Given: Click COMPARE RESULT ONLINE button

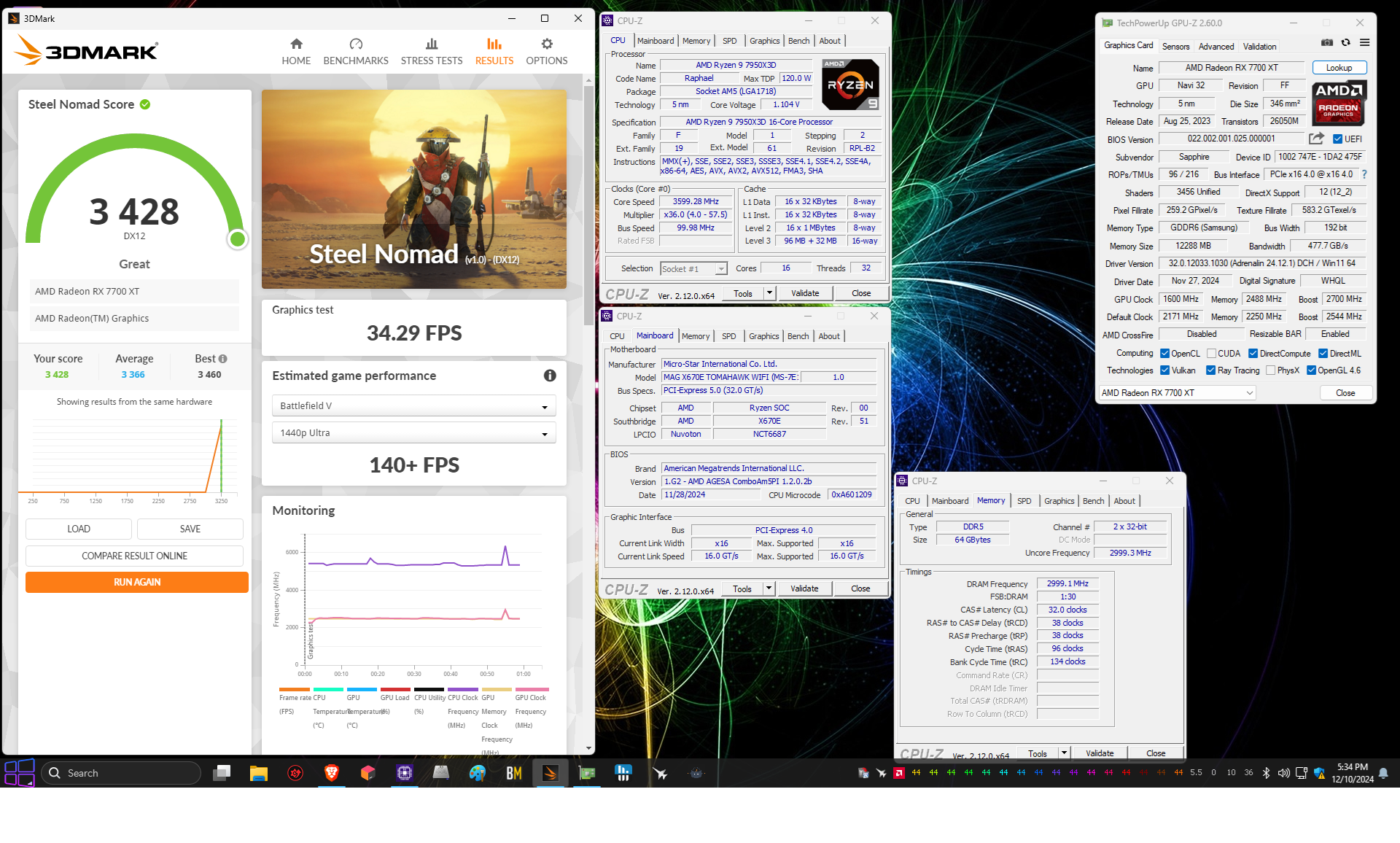Looking at the screenshot, I should [x=134, y=556].
